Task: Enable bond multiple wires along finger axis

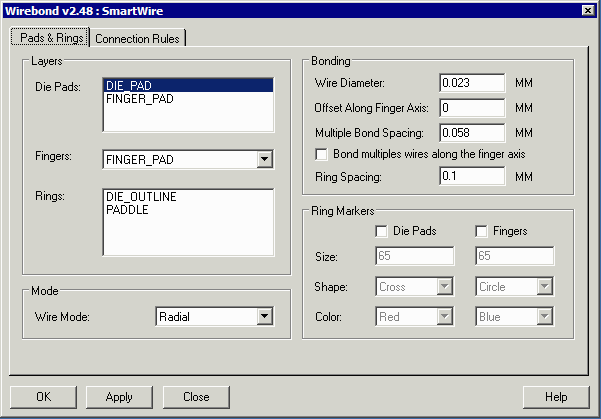Action: click(x=321, y=154)
